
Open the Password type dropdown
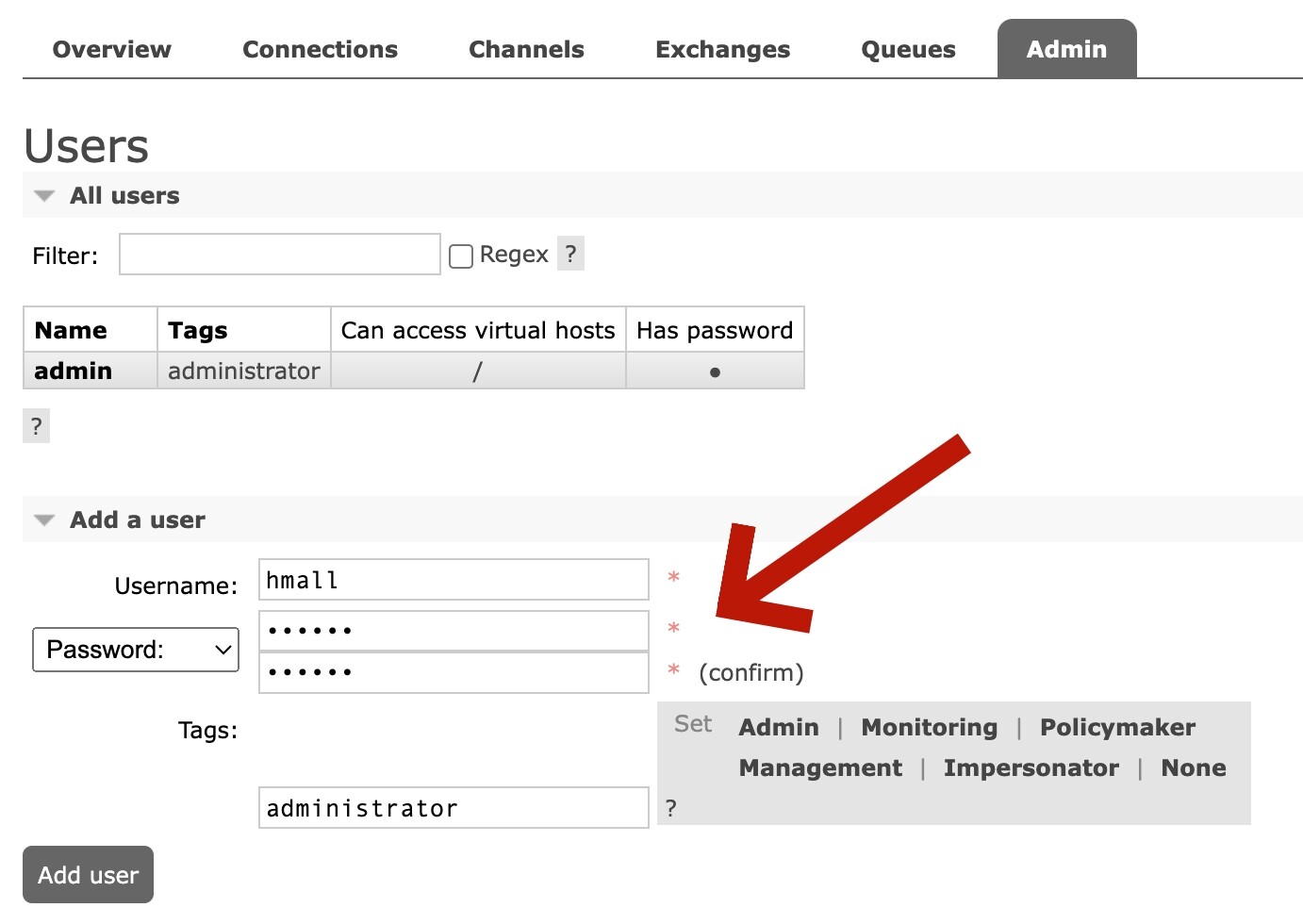[x=136, y=650]
